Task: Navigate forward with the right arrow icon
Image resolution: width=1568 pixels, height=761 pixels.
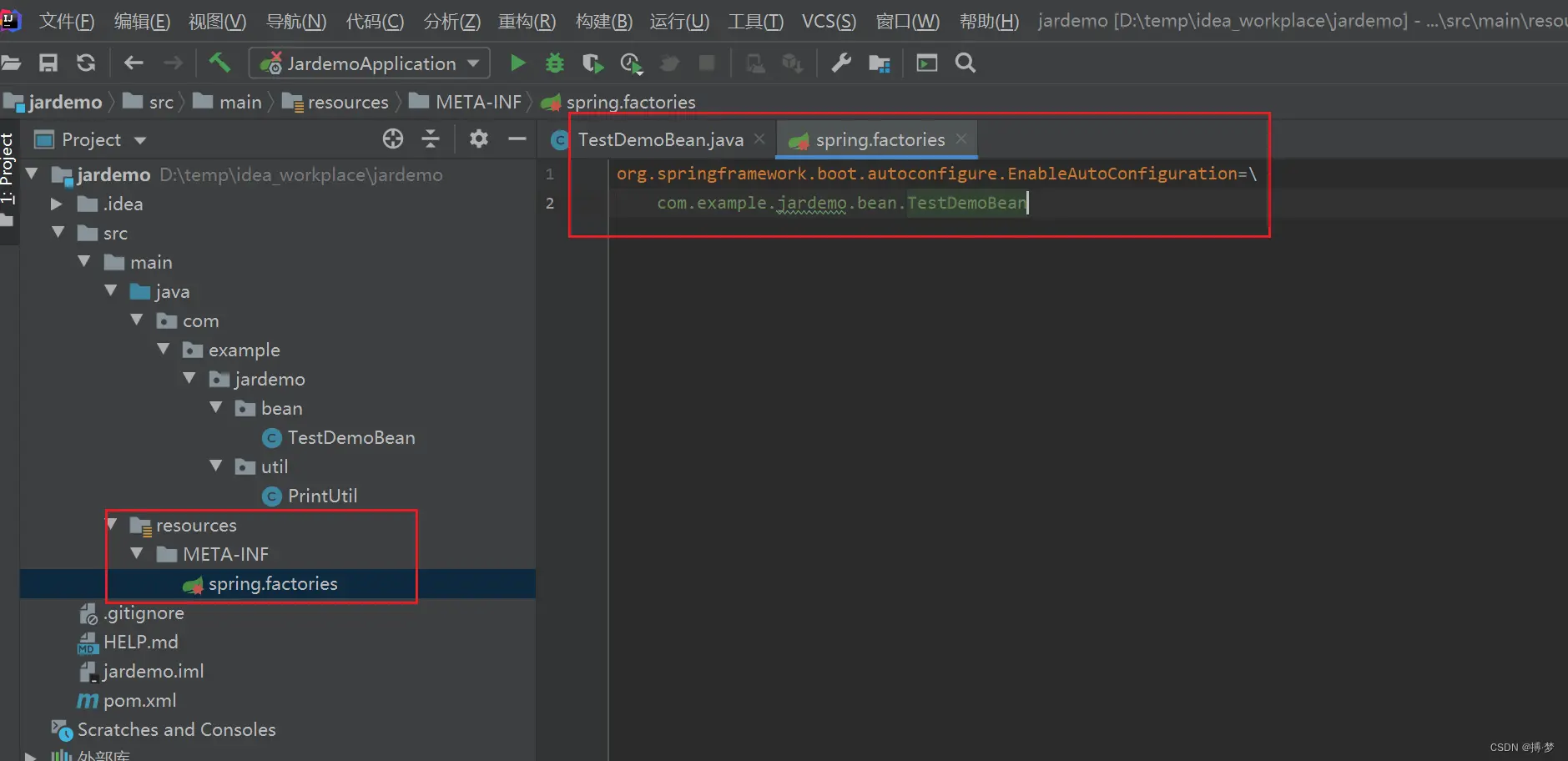Action: click(x=172, y=63)
